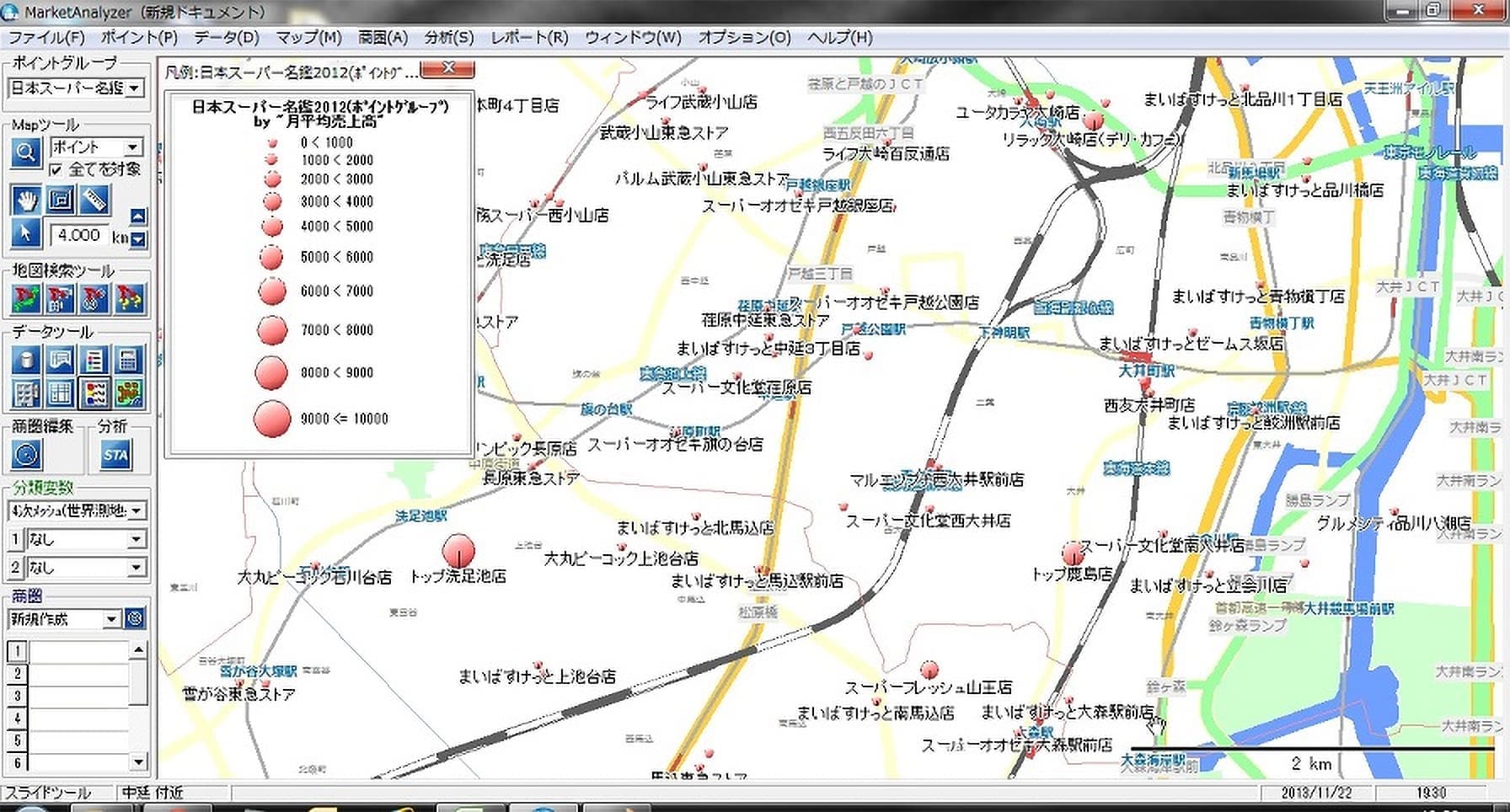The width and height of the screenshot is (1510, 812).
Task: Click the colored list legend tool icon
Action: coord(94,360)
